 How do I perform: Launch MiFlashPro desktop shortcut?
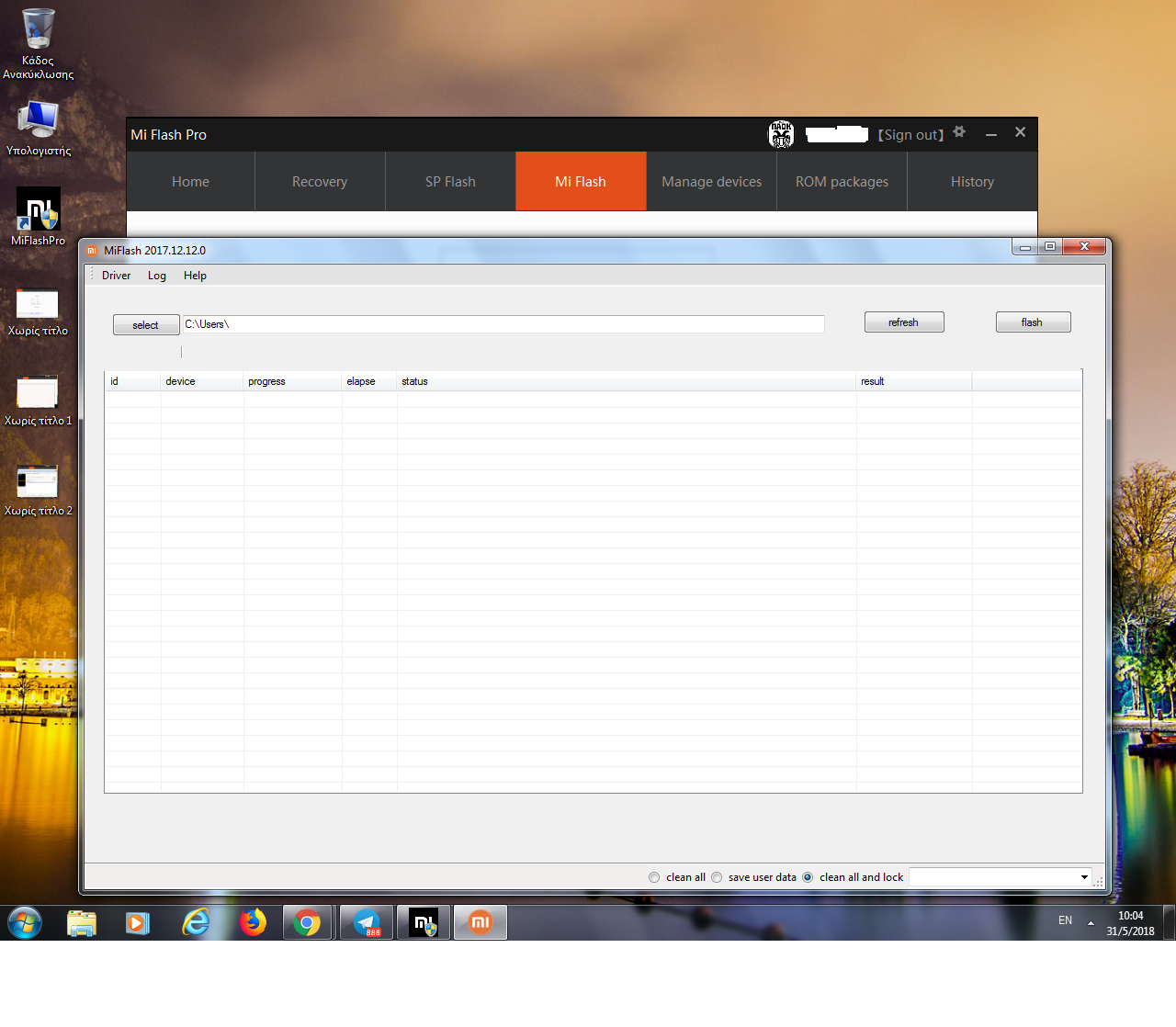point(39,217)
